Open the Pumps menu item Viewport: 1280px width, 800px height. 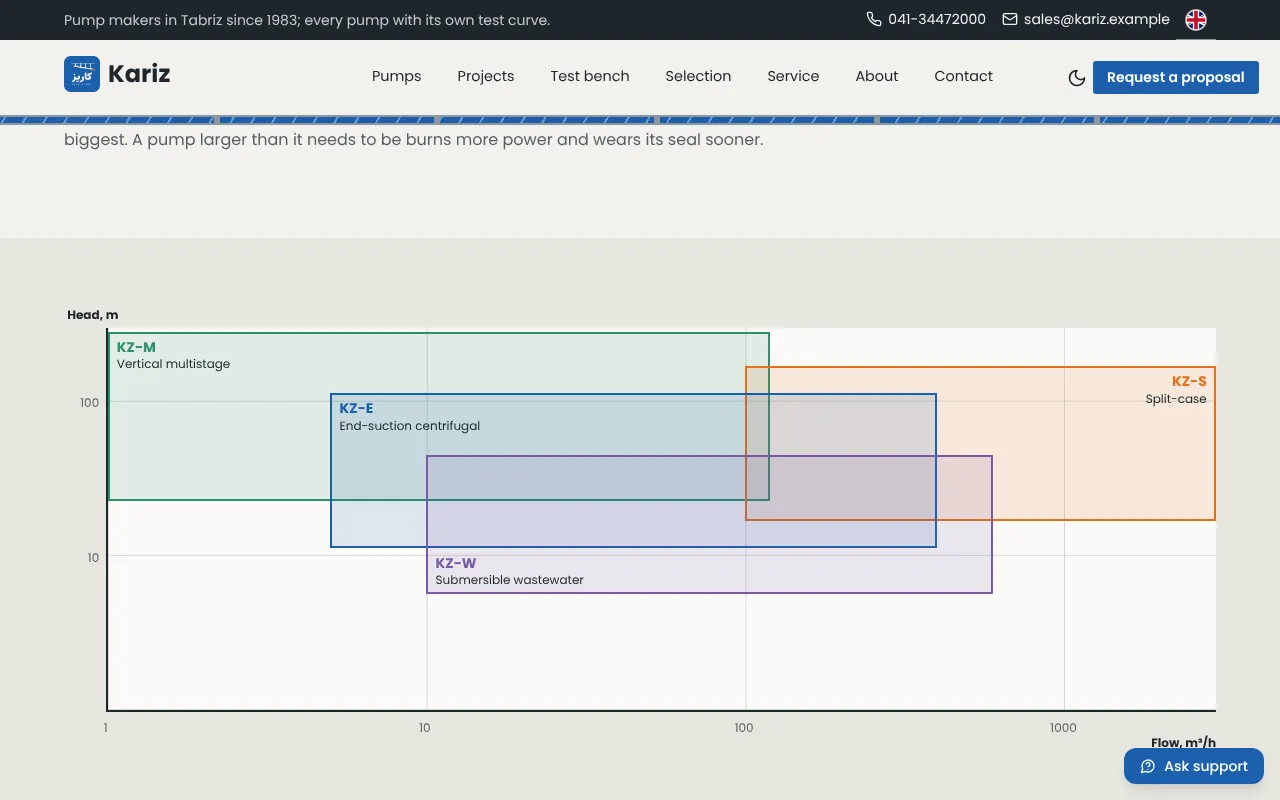(397, 76)
